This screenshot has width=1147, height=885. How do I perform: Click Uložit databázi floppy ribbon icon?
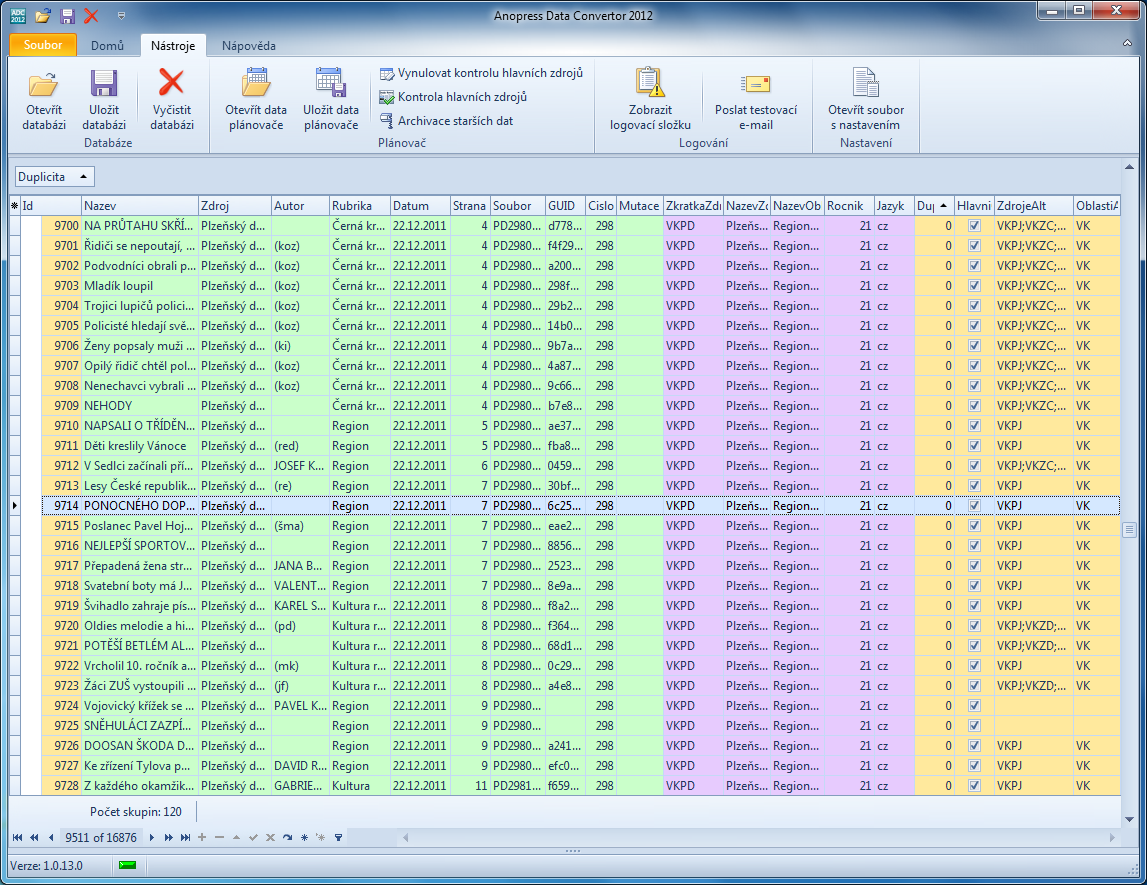point(104,84)
